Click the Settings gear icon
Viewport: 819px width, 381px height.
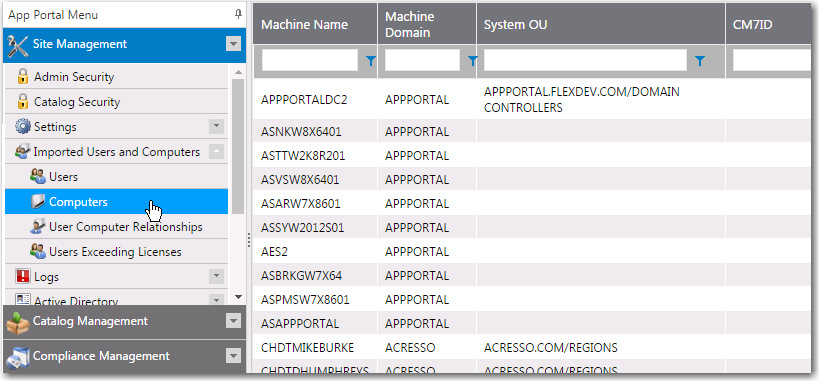coord(23,127)
